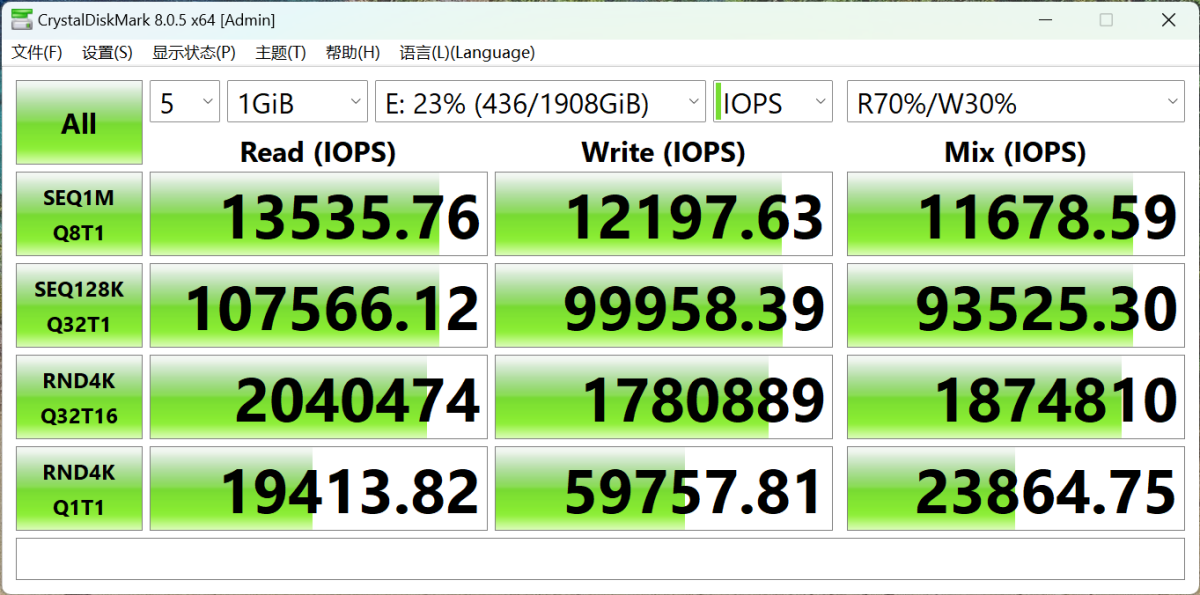This screenshot has width=1200, height=595.
Task: Click the Write (IOPS) column header
Action: point(663,152)
